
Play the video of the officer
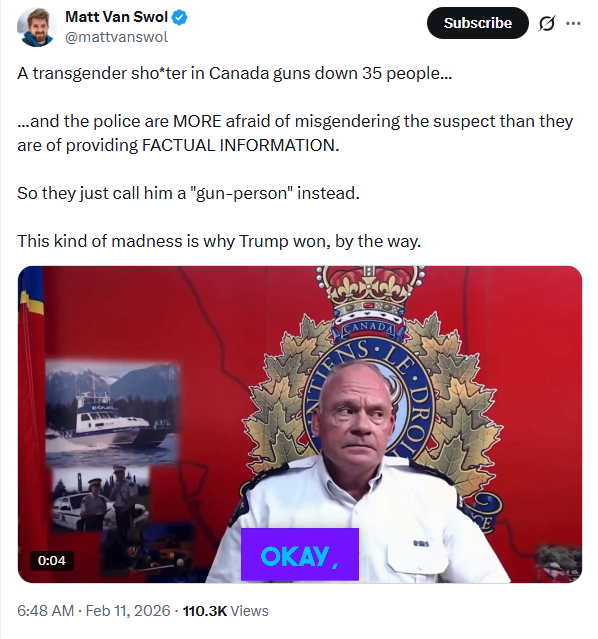click(x=300, y=424)
